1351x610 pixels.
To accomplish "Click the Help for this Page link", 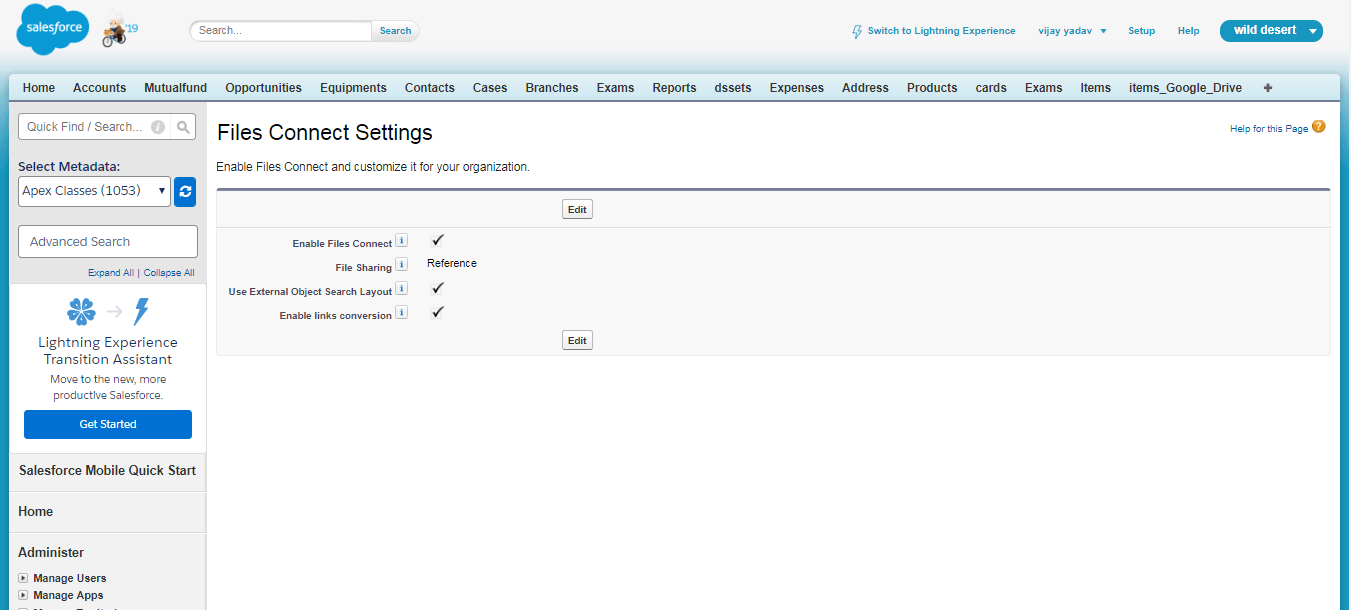I will coord(1269,128).
